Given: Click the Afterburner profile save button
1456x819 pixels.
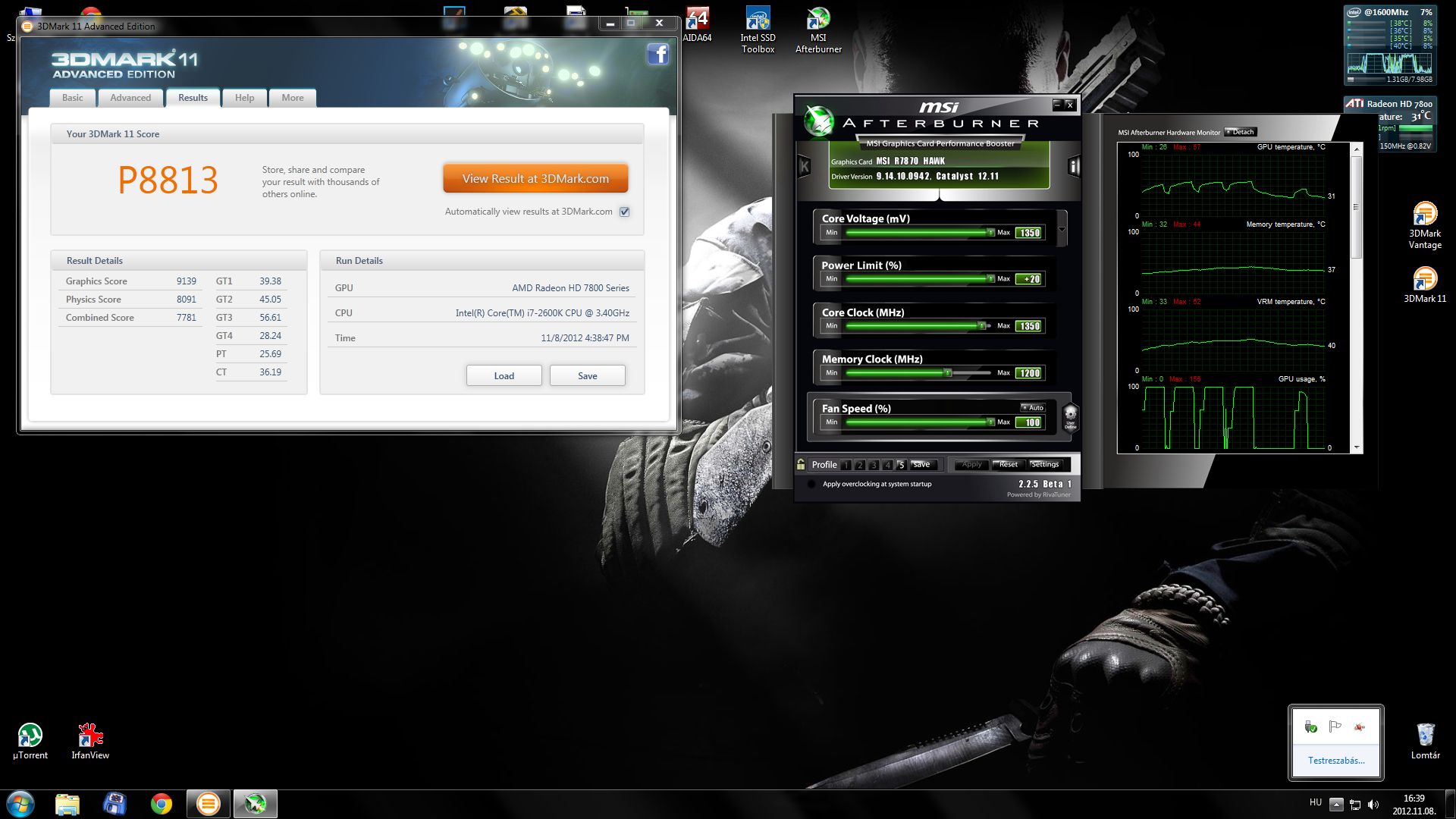Looking at the screenshot, I should pyautogui.click(x=924, y=464).
